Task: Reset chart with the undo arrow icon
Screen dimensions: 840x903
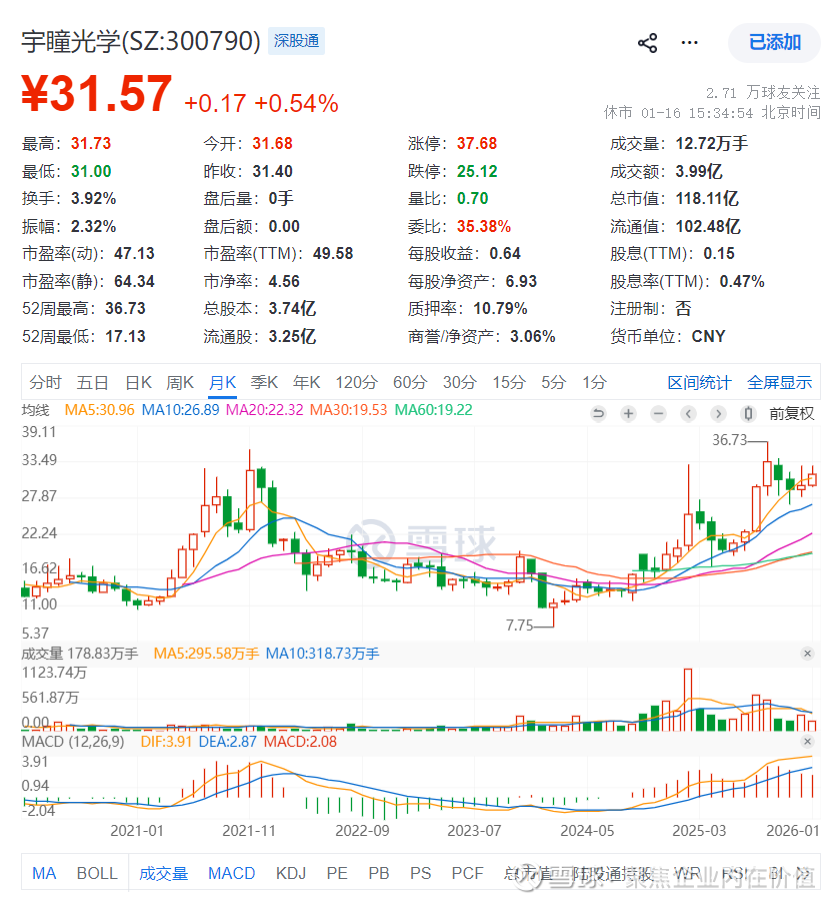Action: coord(599,413)
